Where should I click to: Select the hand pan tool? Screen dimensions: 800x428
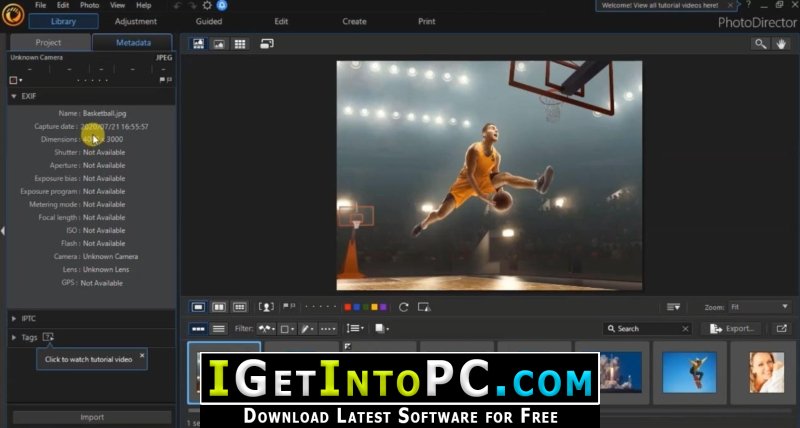[x=781, y=44]
